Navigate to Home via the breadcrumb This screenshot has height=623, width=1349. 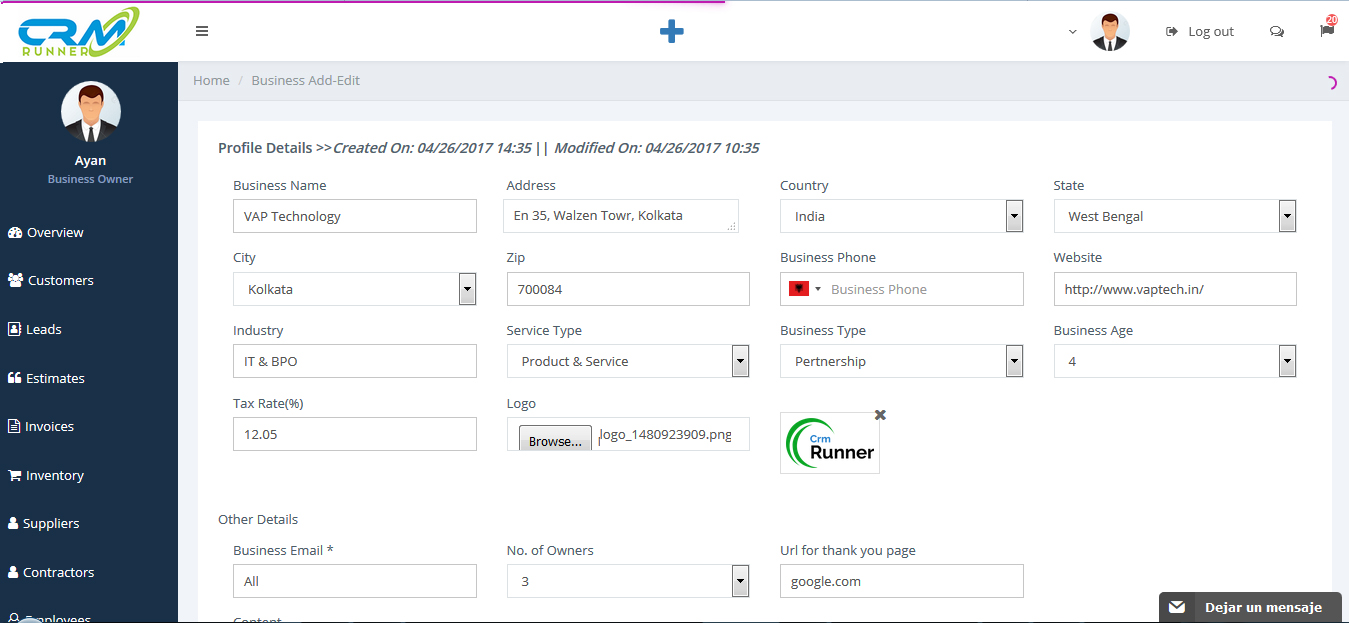(211, 80)
